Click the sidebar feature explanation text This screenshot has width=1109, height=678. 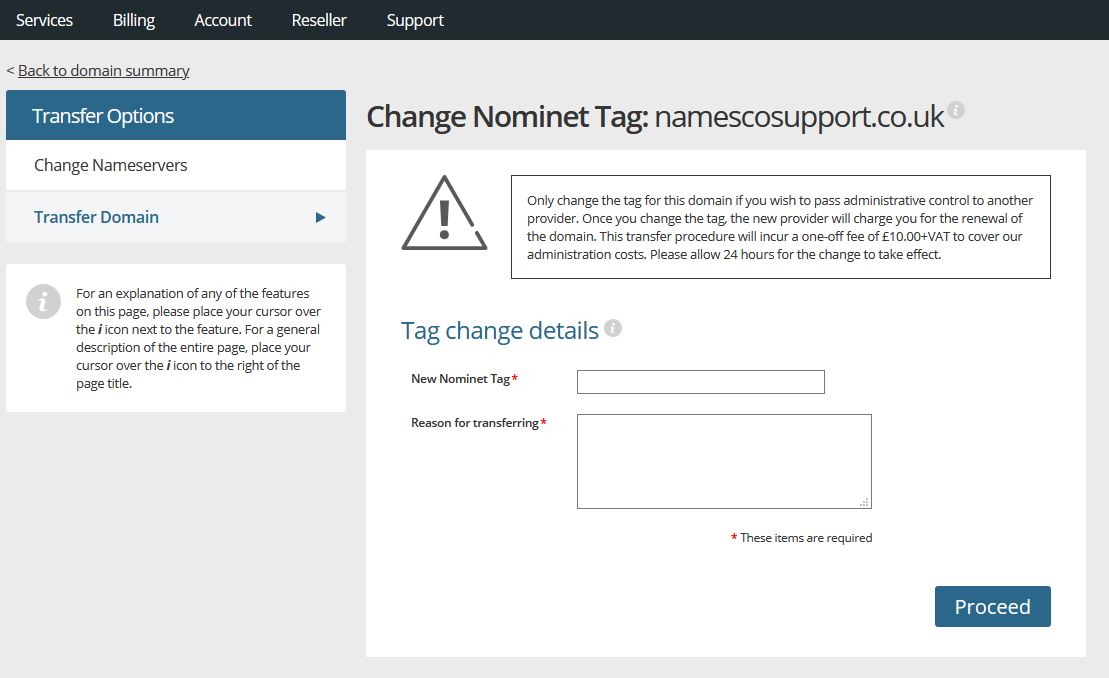click(x=198, y=338)
